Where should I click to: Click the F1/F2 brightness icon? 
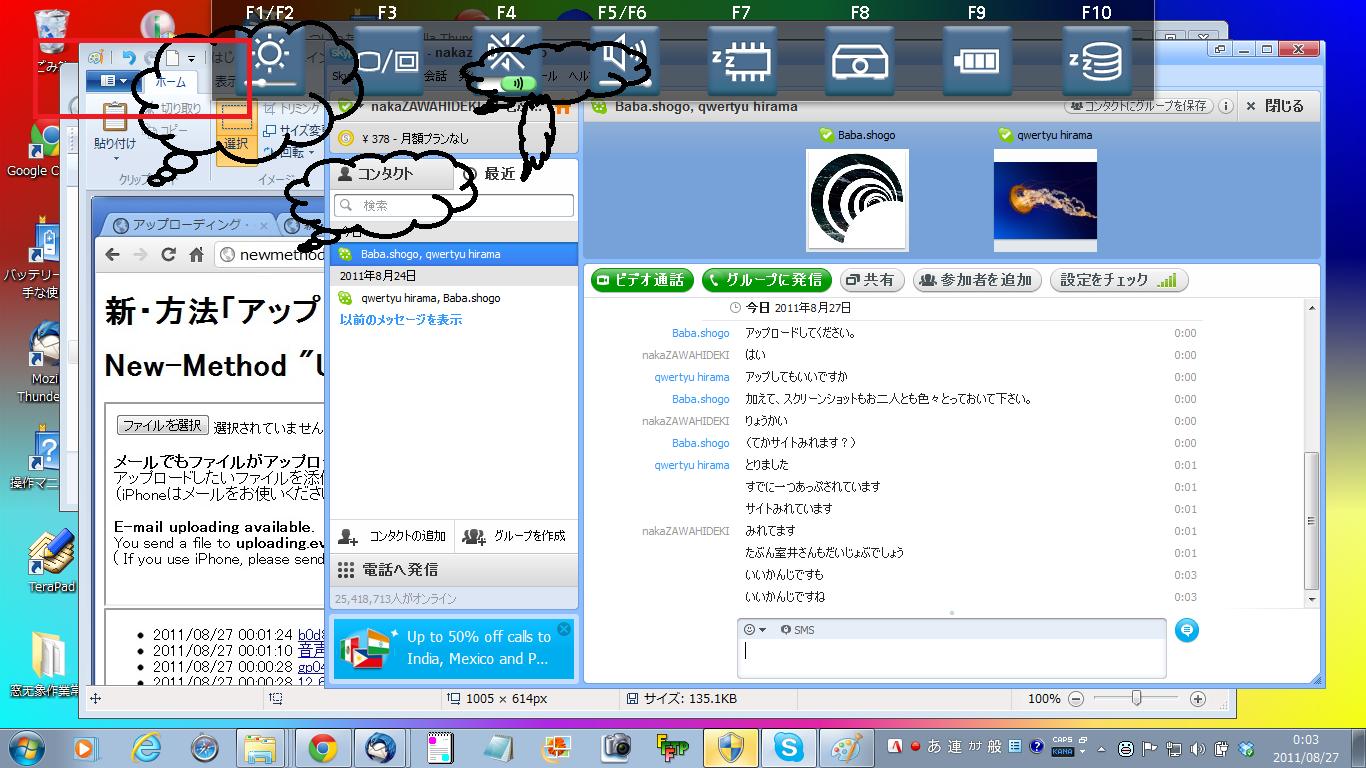(272, 60)
